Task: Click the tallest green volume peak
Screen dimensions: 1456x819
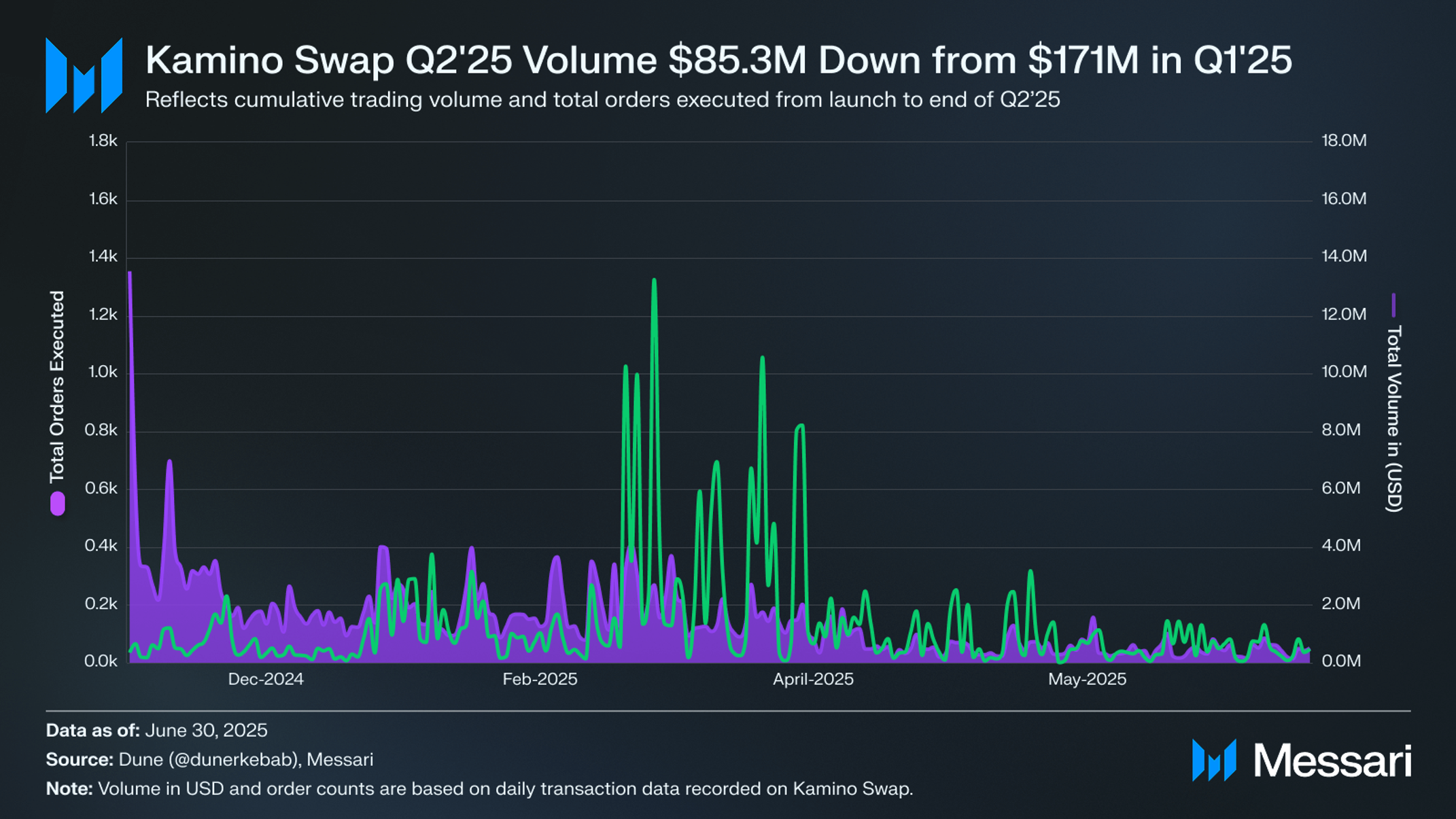Action: (654, 280)
